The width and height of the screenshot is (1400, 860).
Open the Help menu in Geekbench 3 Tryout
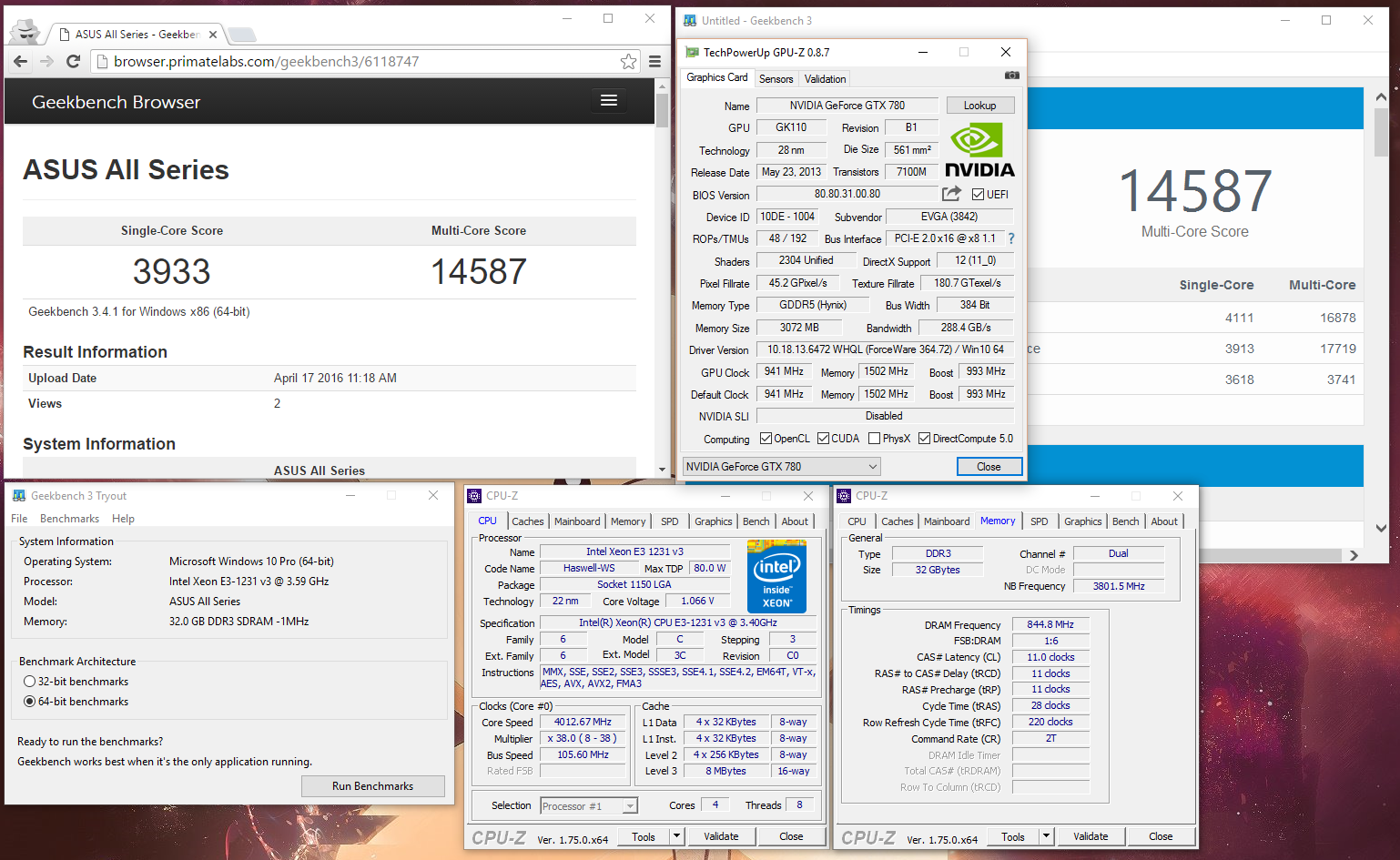(123, 519)
